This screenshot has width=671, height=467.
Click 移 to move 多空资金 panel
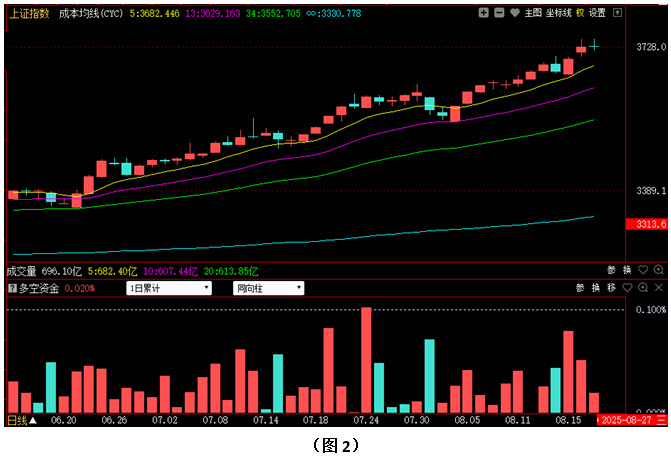(x=611, y=288)
